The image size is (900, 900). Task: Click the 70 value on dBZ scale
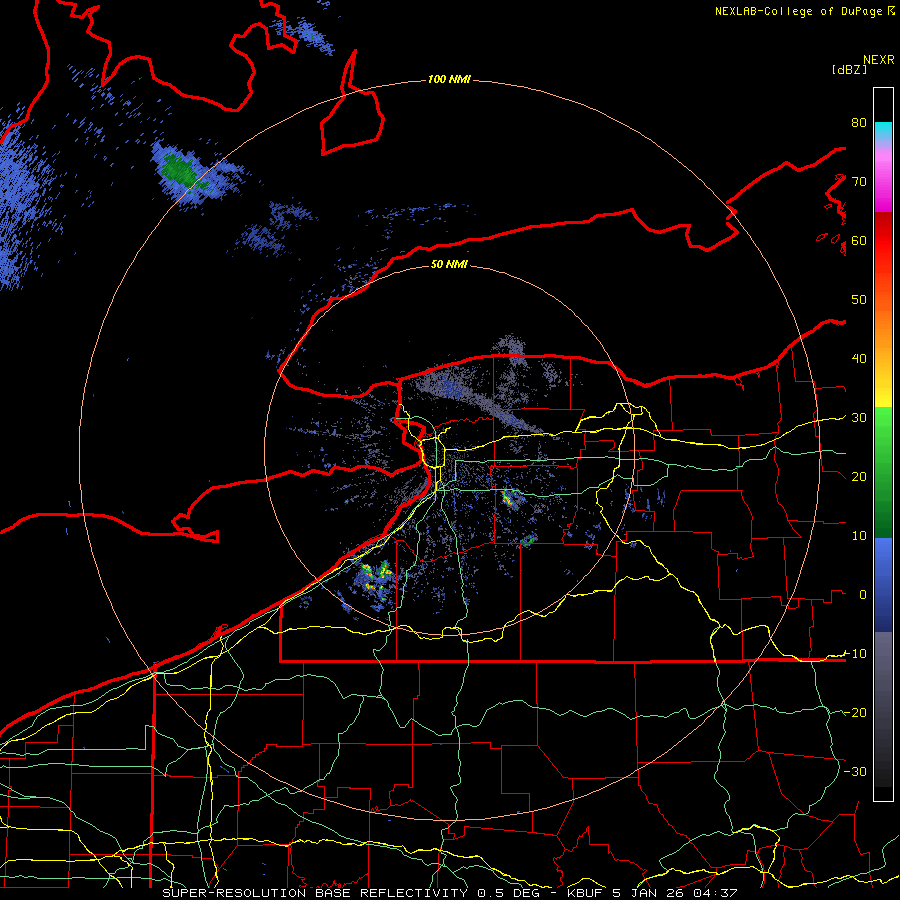coord(859,182)
